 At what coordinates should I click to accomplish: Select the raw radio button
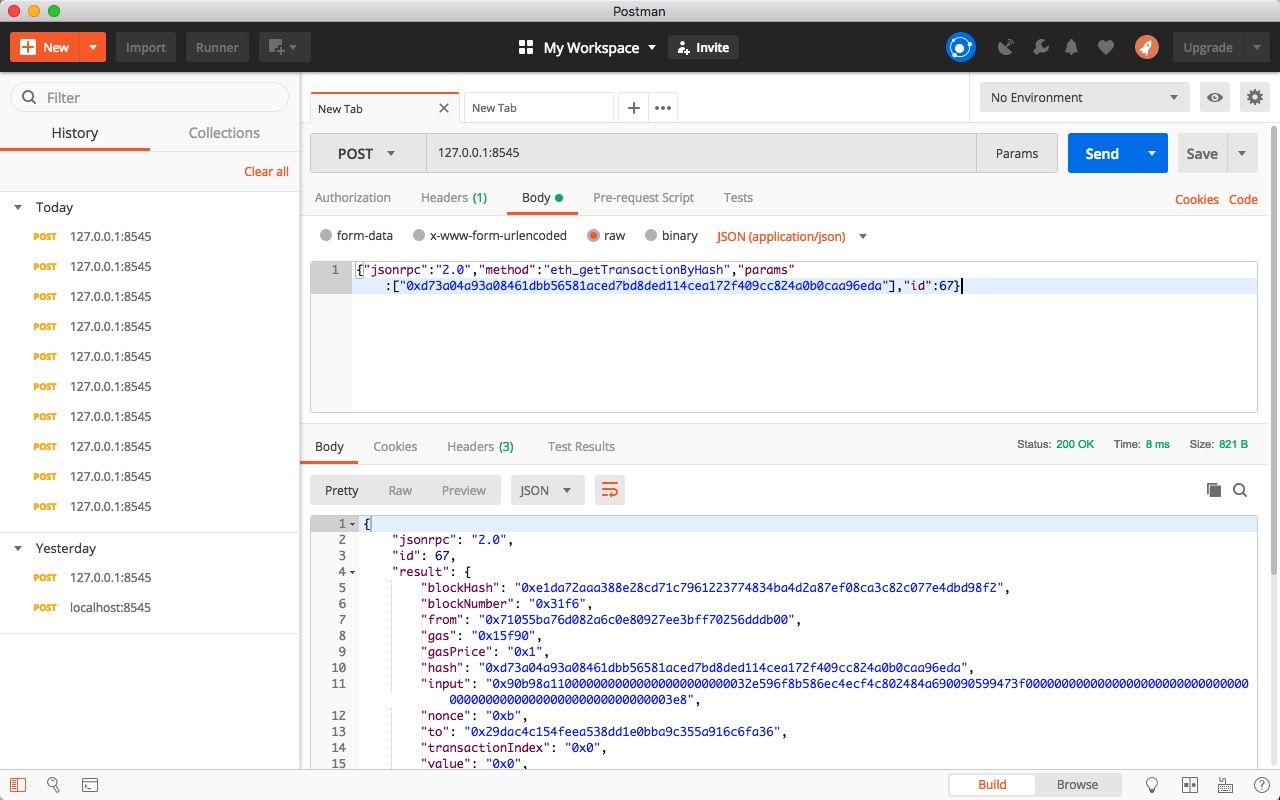click(x=594, y=236)
